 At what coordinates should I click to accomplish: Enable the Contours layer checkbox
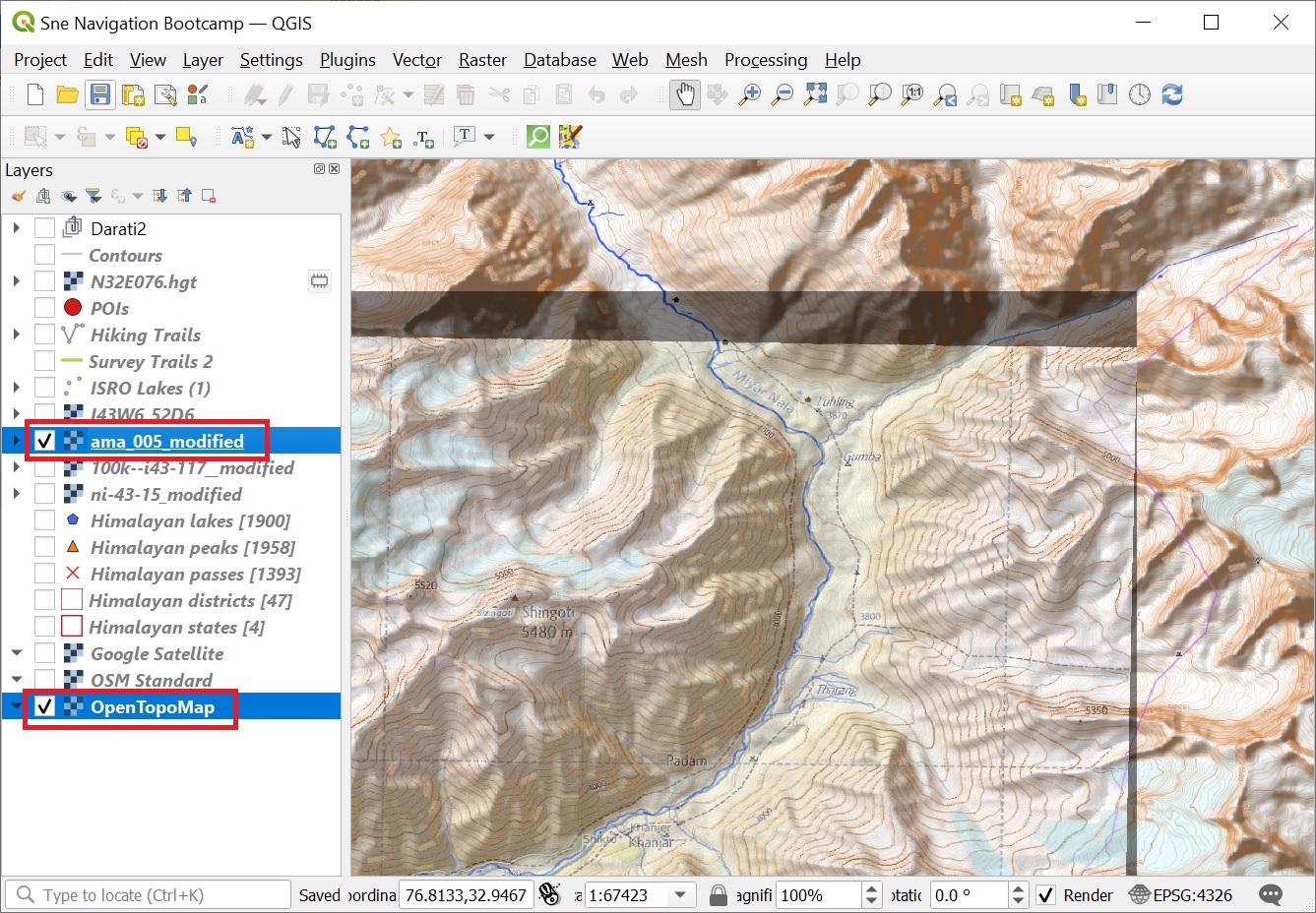pyautogui.click(x=44, y=255)
